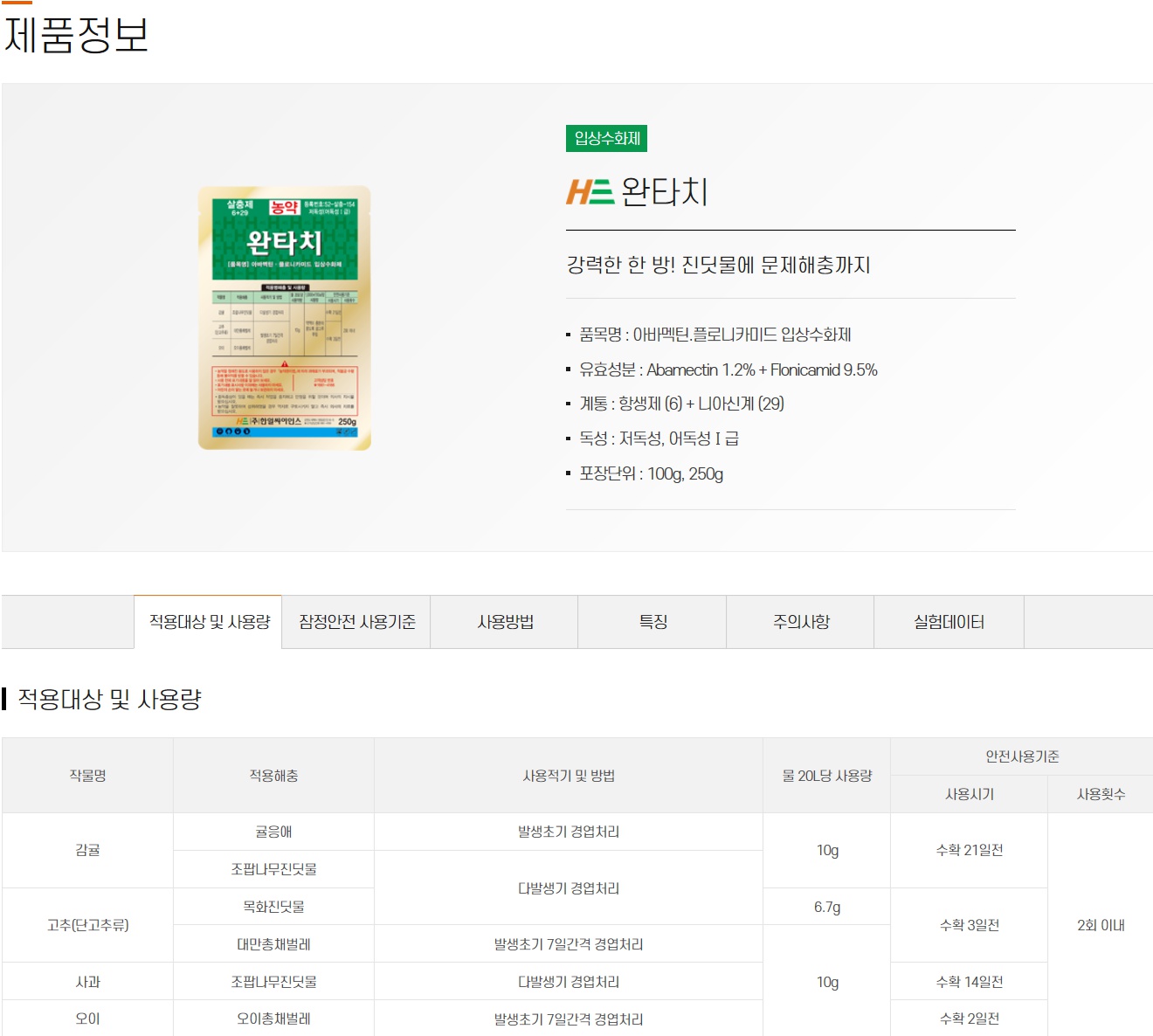1153x1036 pixels.
Task: Click the 오이 crop cell
Action: tap(87, 1019)
